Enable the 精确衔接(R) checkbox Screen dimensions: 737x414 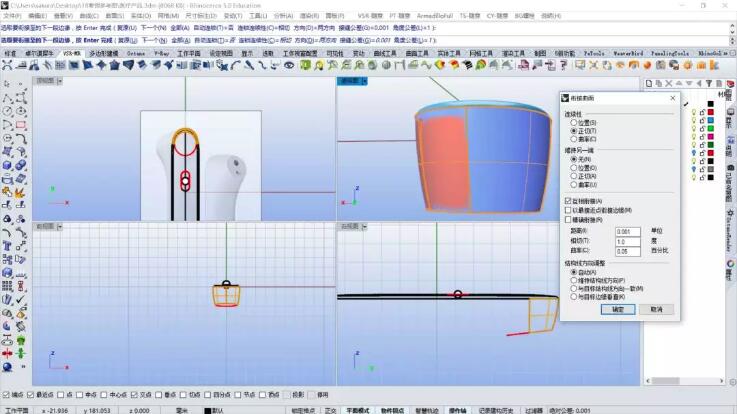568,218
